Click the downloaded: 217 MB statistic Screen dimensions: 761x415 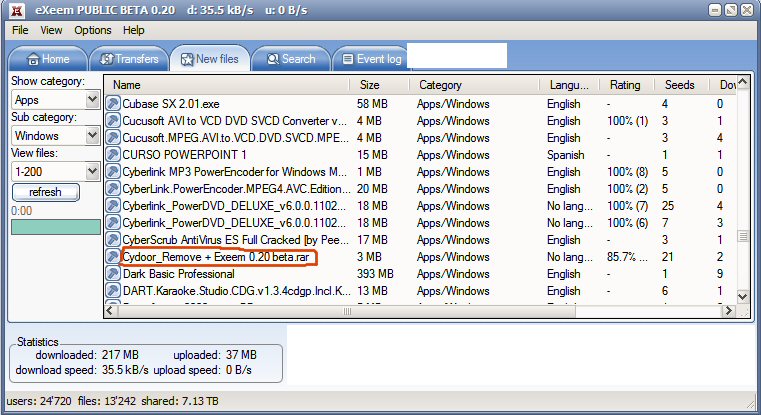[87, 355]
